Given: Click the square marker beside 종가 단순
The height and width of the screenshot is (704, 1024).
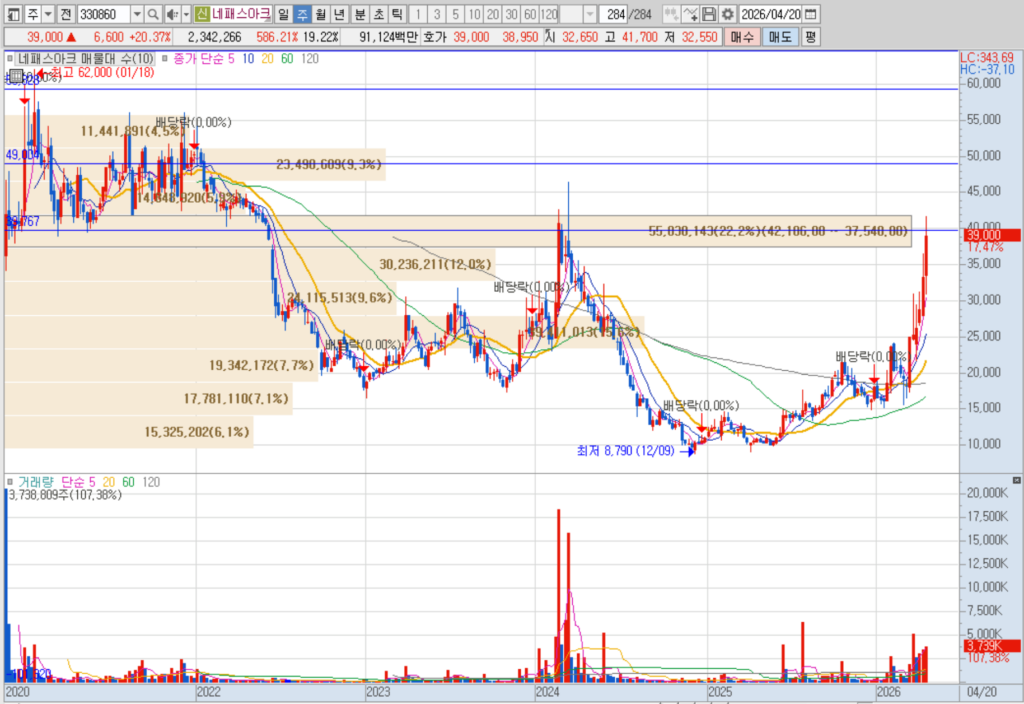Looking at the screenshot, I should click(x=165, y=59).
